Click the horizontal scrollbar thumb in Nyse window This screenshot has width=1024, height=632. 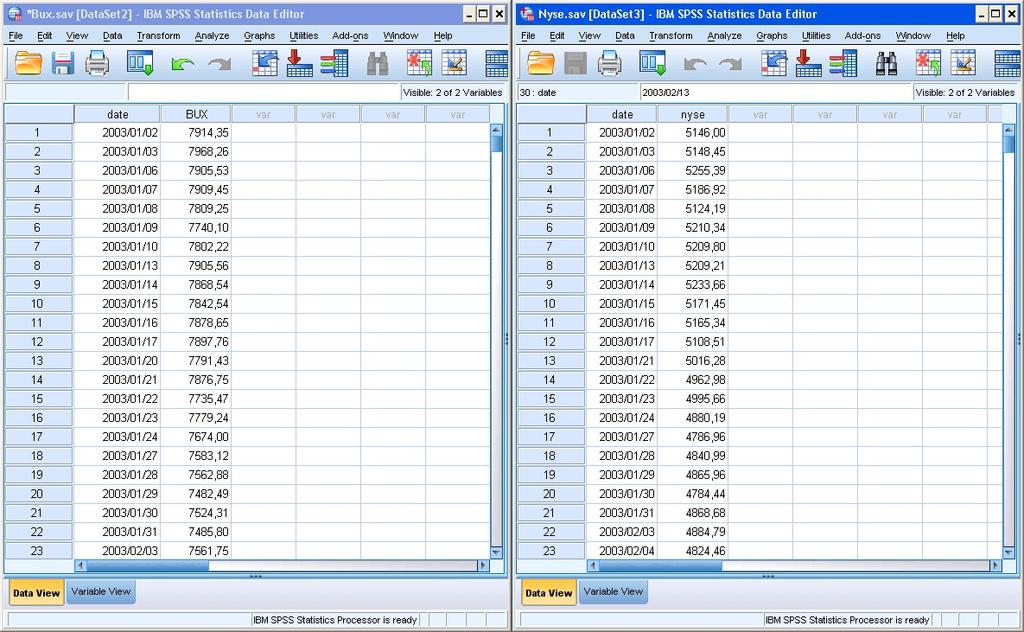(x=660, y=565)
